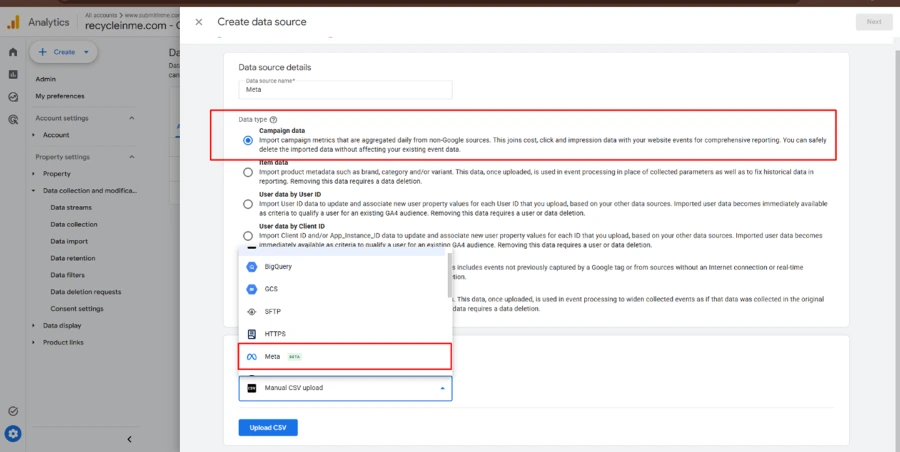Open the Advertising icon in sidebar
Screen dimensions: 900x452
tap(13, 119)
